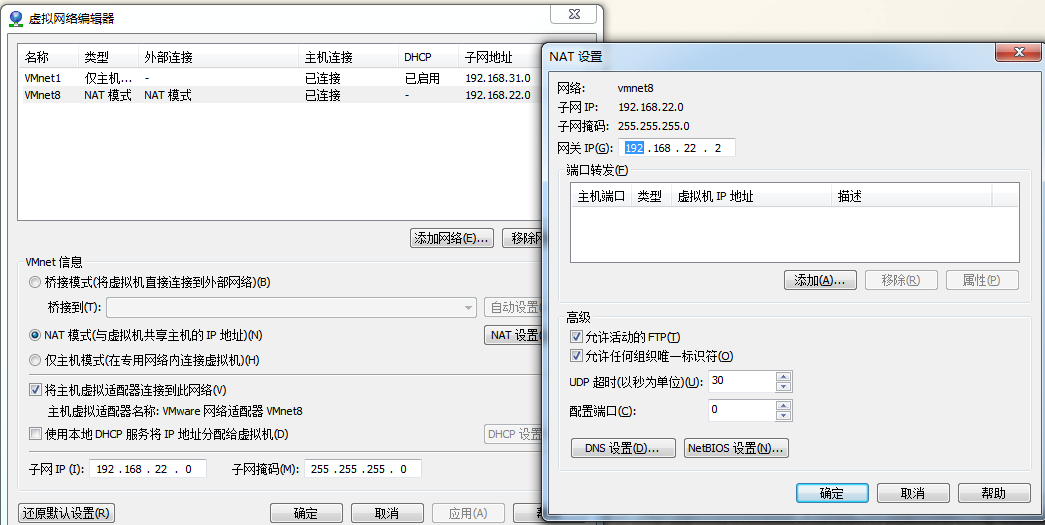Increase 配置端口 value with up arrow

[784, 406]
